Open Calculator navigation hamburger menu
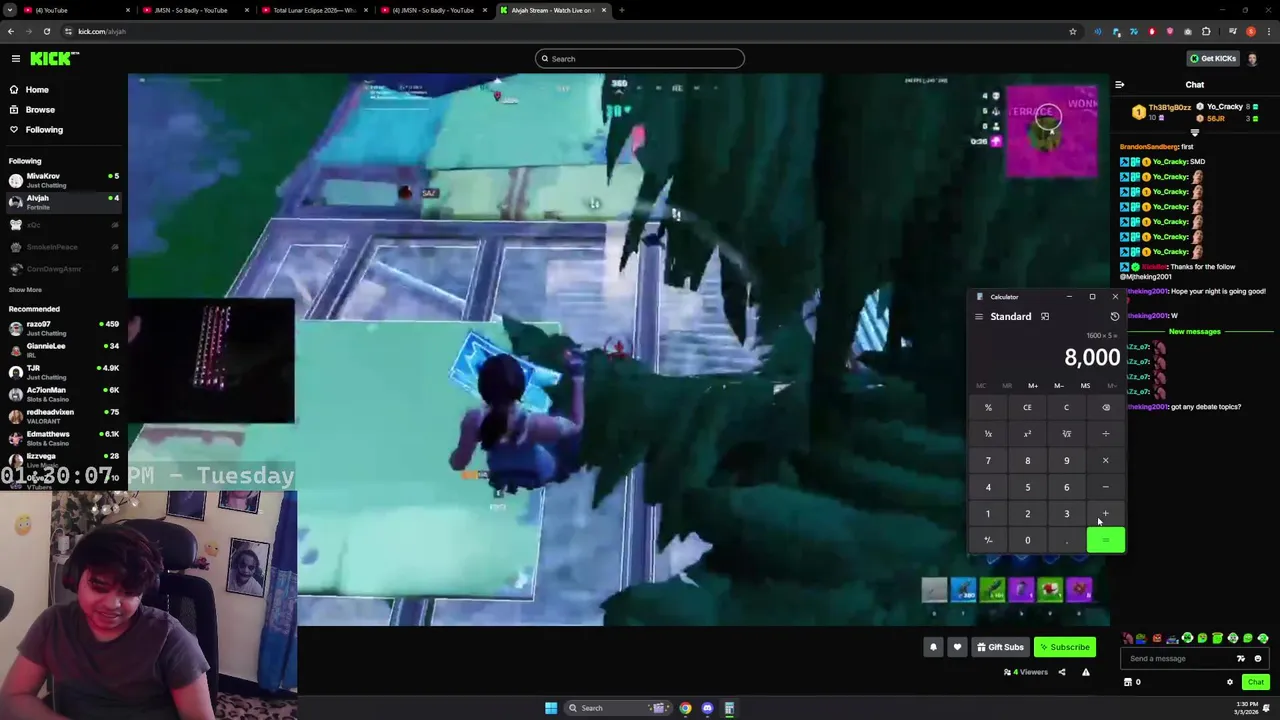Viewport: 1280px width, 720px height. pos(979,317)
